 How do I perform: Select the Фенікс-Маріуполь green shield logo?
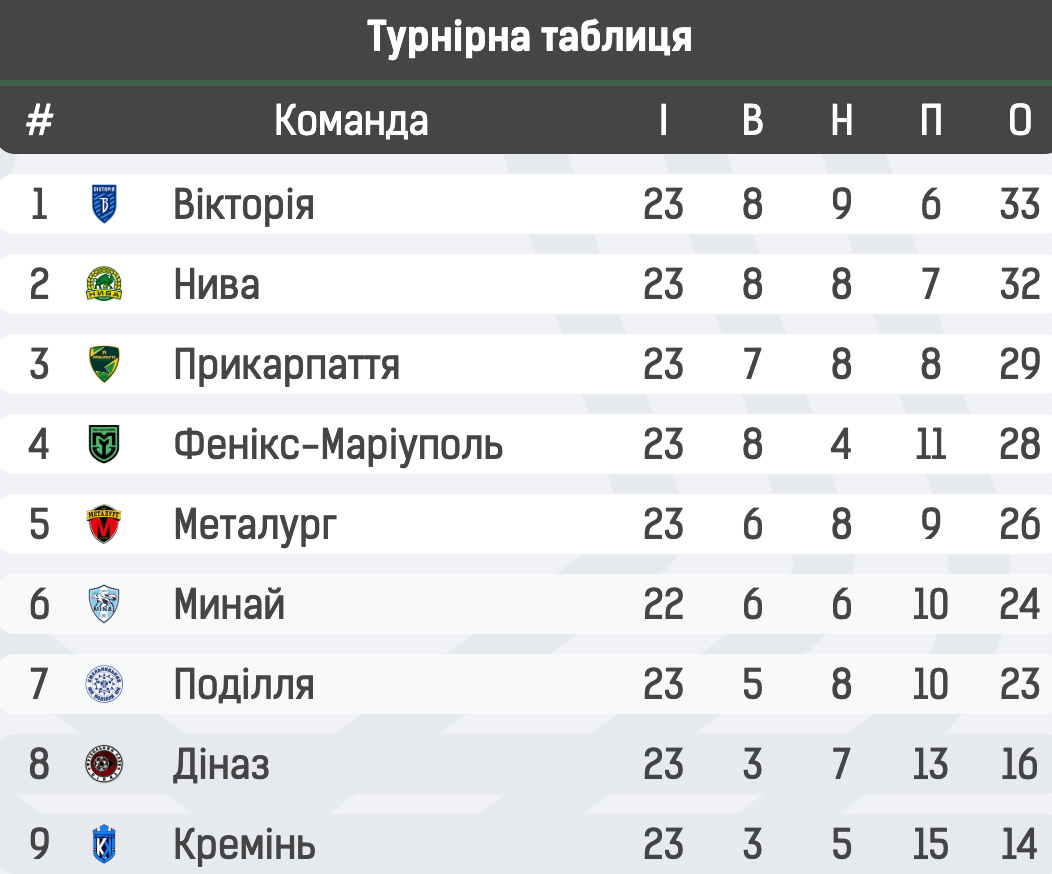point(104,444)
